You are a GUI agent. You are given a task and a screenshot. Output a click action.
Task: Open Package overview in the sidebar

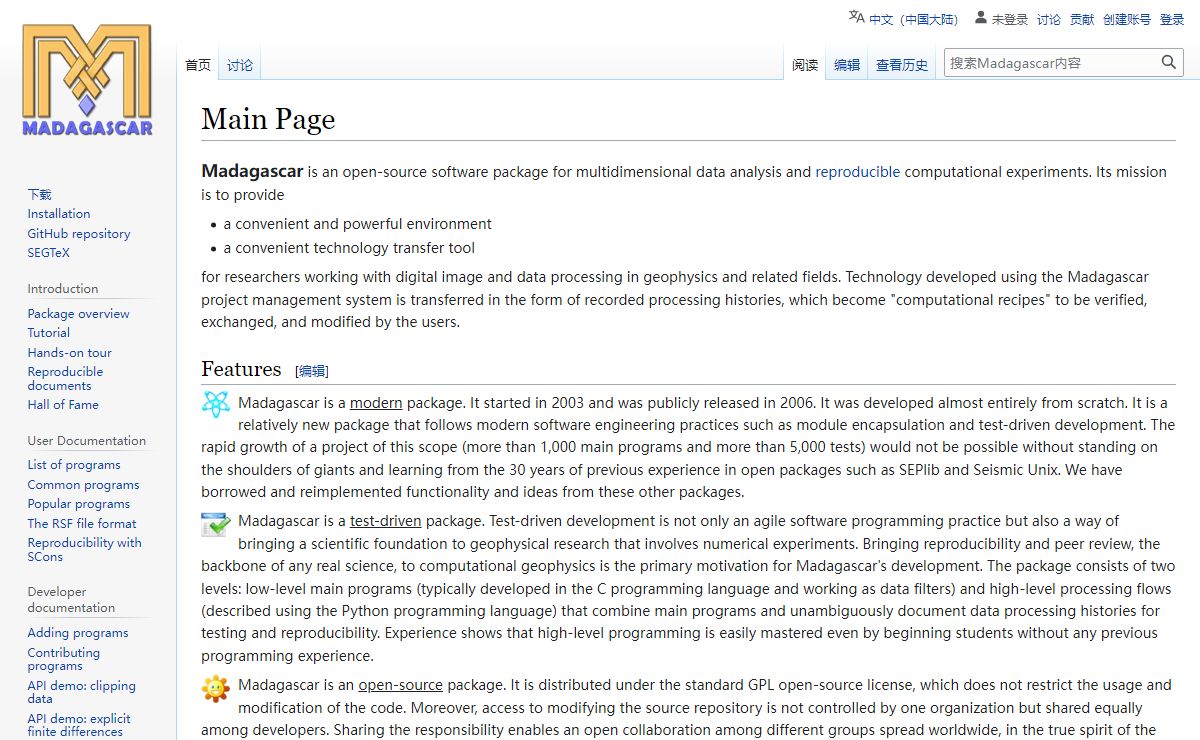(79, 314)
